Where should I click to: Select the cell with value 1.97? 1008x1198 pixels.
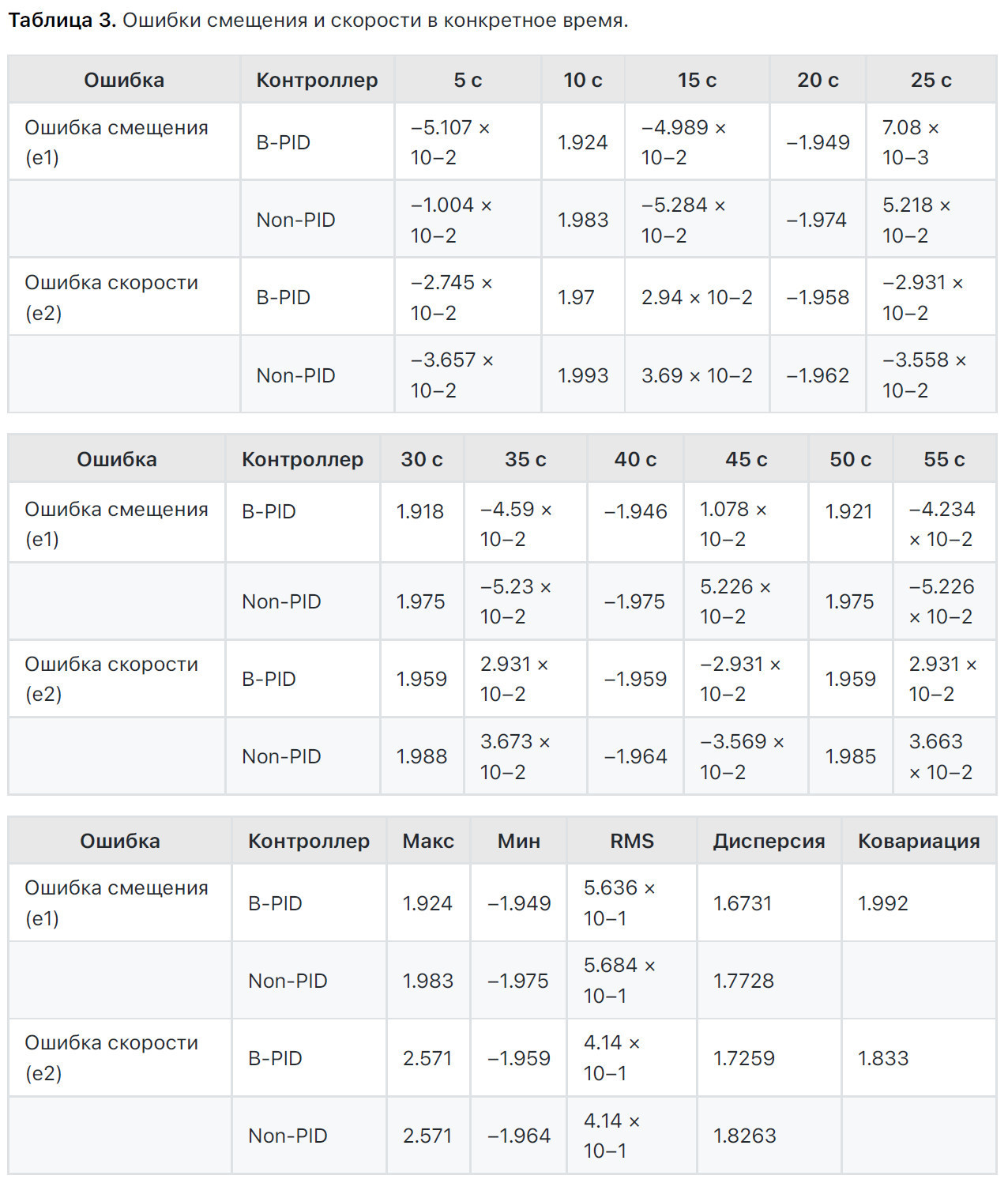point(575,297)
